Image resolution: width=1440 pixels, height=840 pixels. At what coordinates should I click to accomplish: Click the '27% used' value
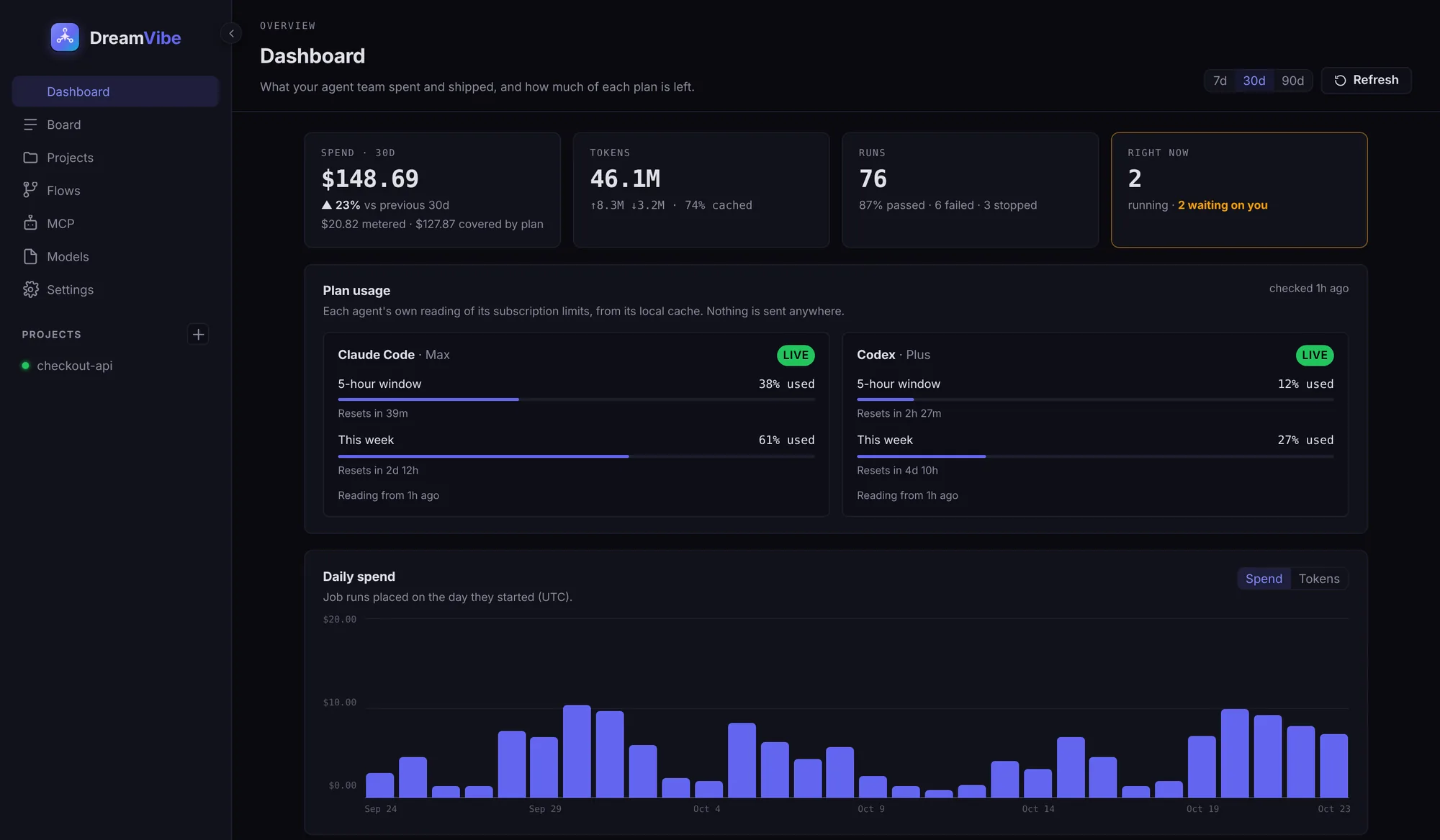point(1305,440)
